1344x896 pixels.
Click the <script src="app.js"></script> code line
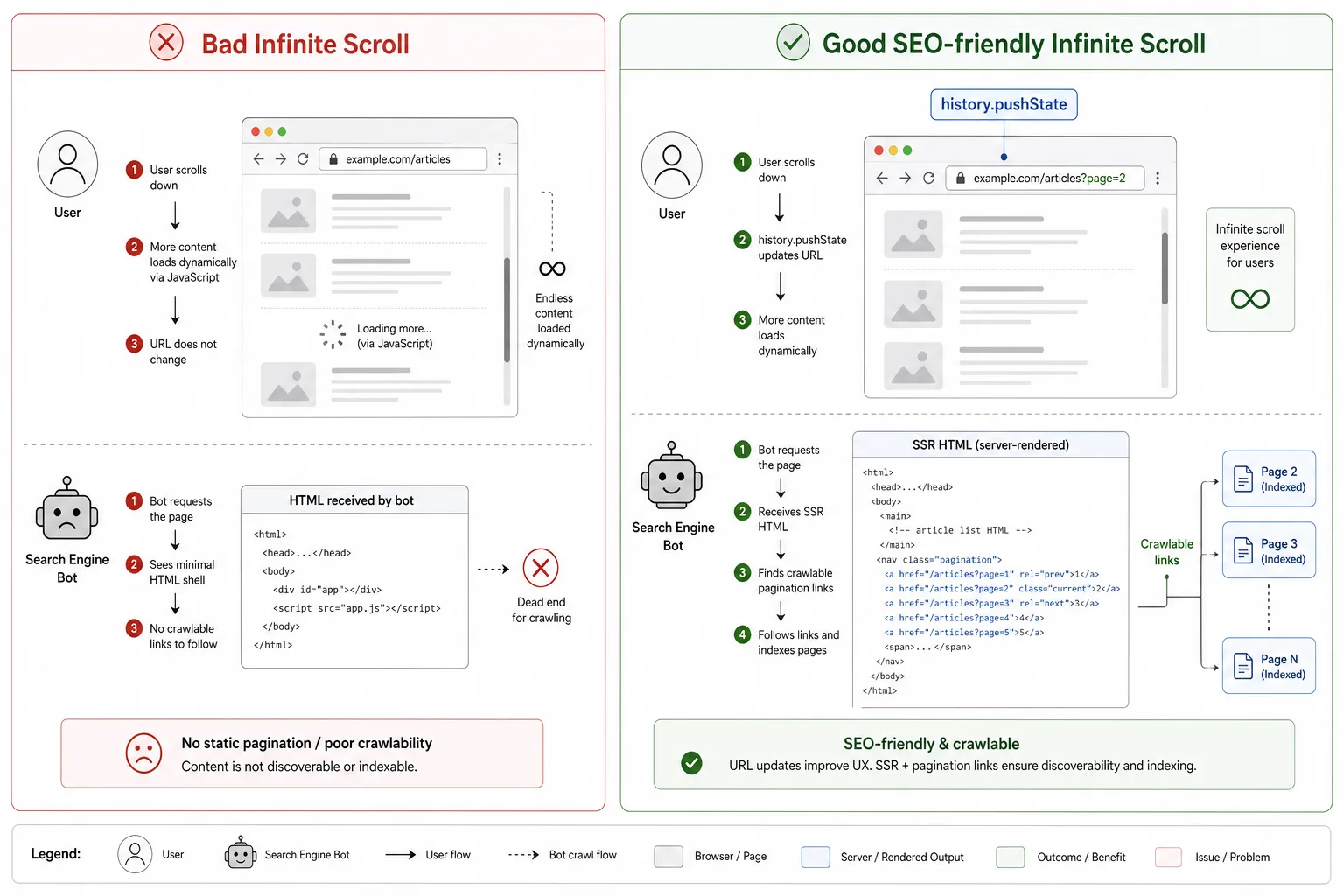tap(357, 608)
